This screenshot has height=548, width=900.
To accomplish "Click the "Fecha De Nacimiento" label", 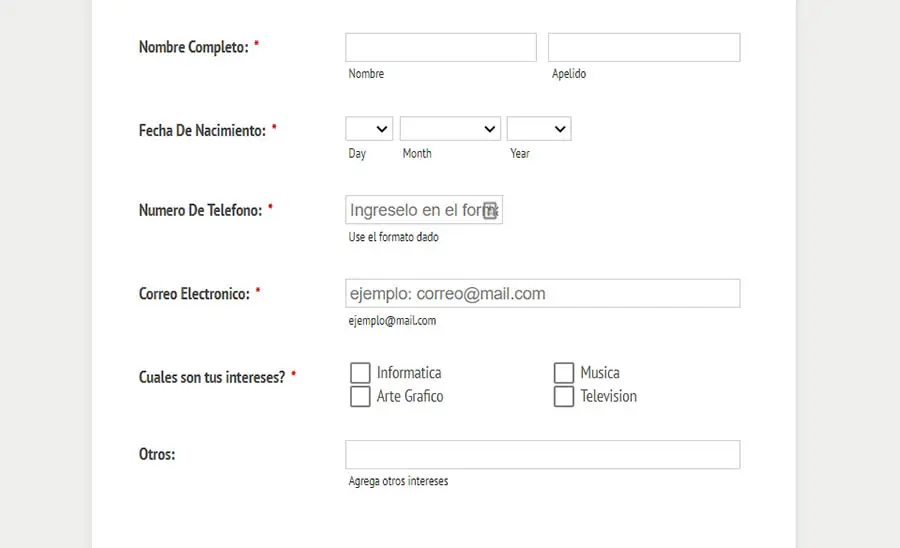I will coord(202,130).
